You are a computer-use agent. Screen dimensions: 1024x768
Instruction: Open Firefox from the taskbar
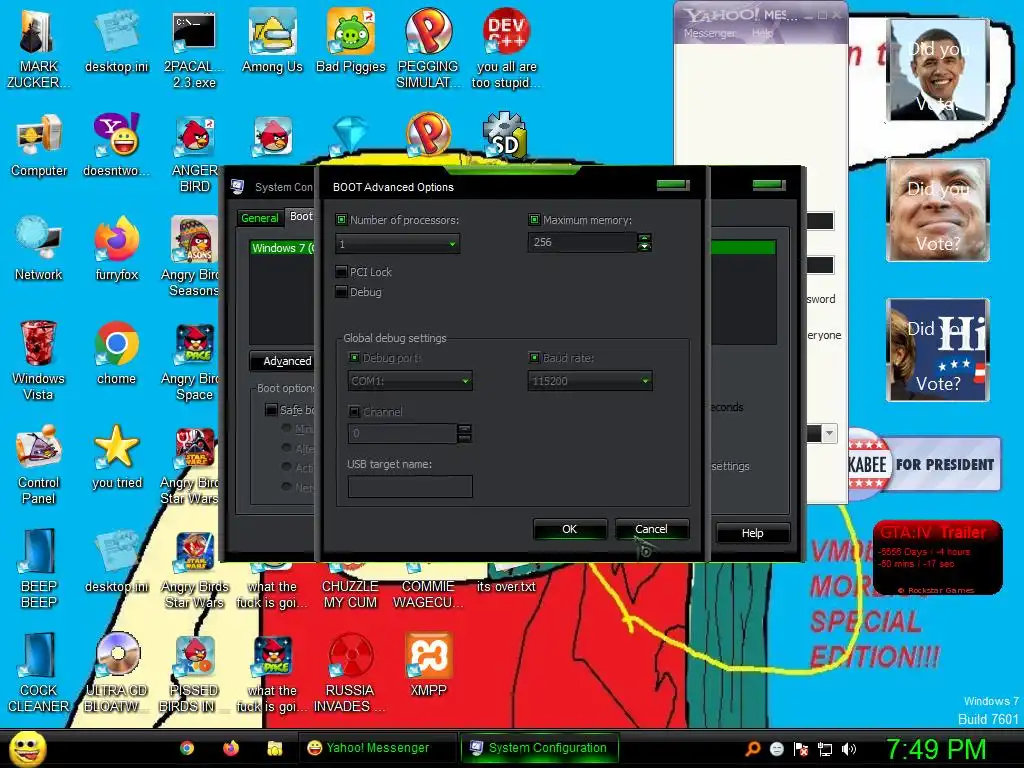click(231, 748)
